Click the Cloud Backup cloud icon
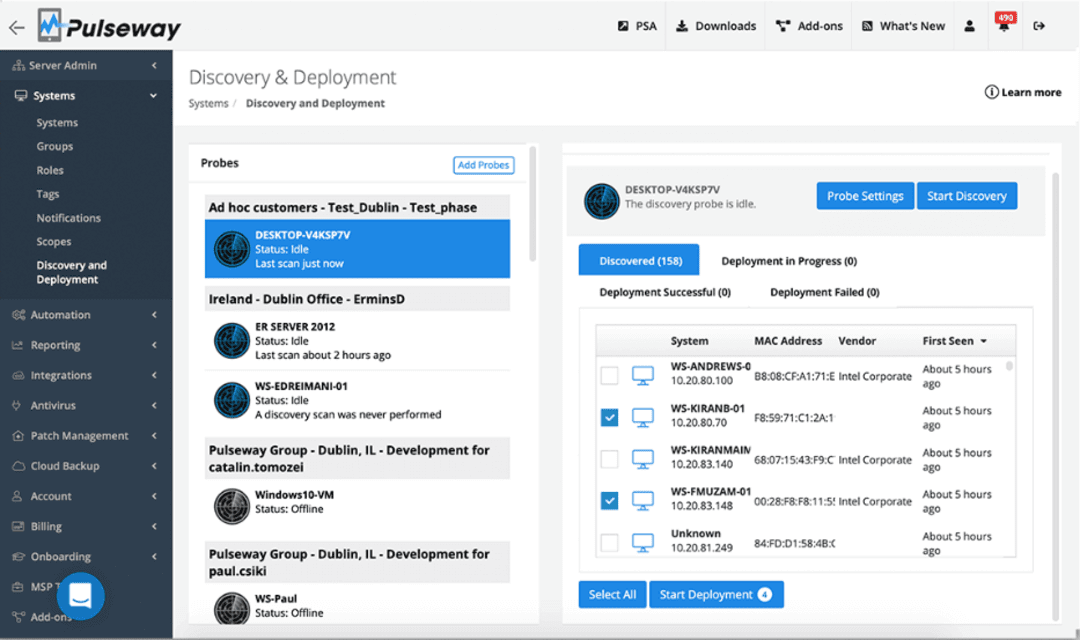Image resolution: width=1080 pixels, height=640 pixels. [18, 465]
